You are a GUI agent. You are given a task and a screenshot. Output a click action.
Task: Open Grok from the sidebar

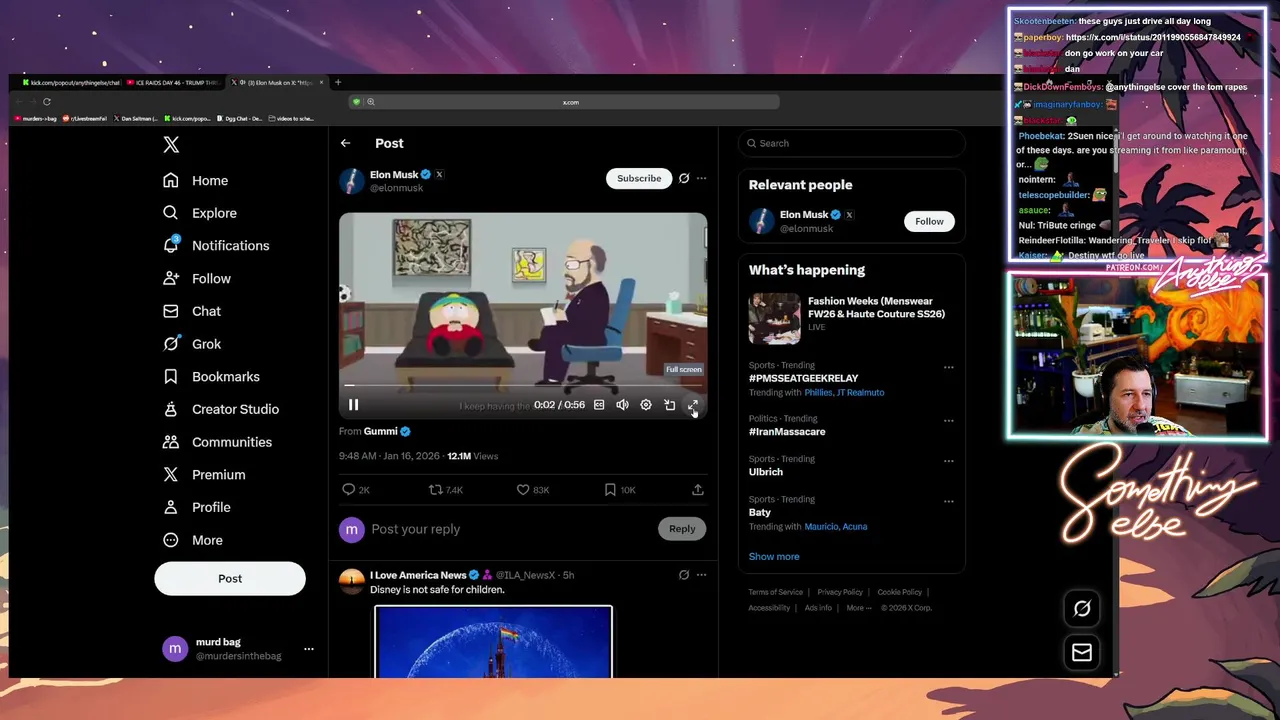pos(192,344)
